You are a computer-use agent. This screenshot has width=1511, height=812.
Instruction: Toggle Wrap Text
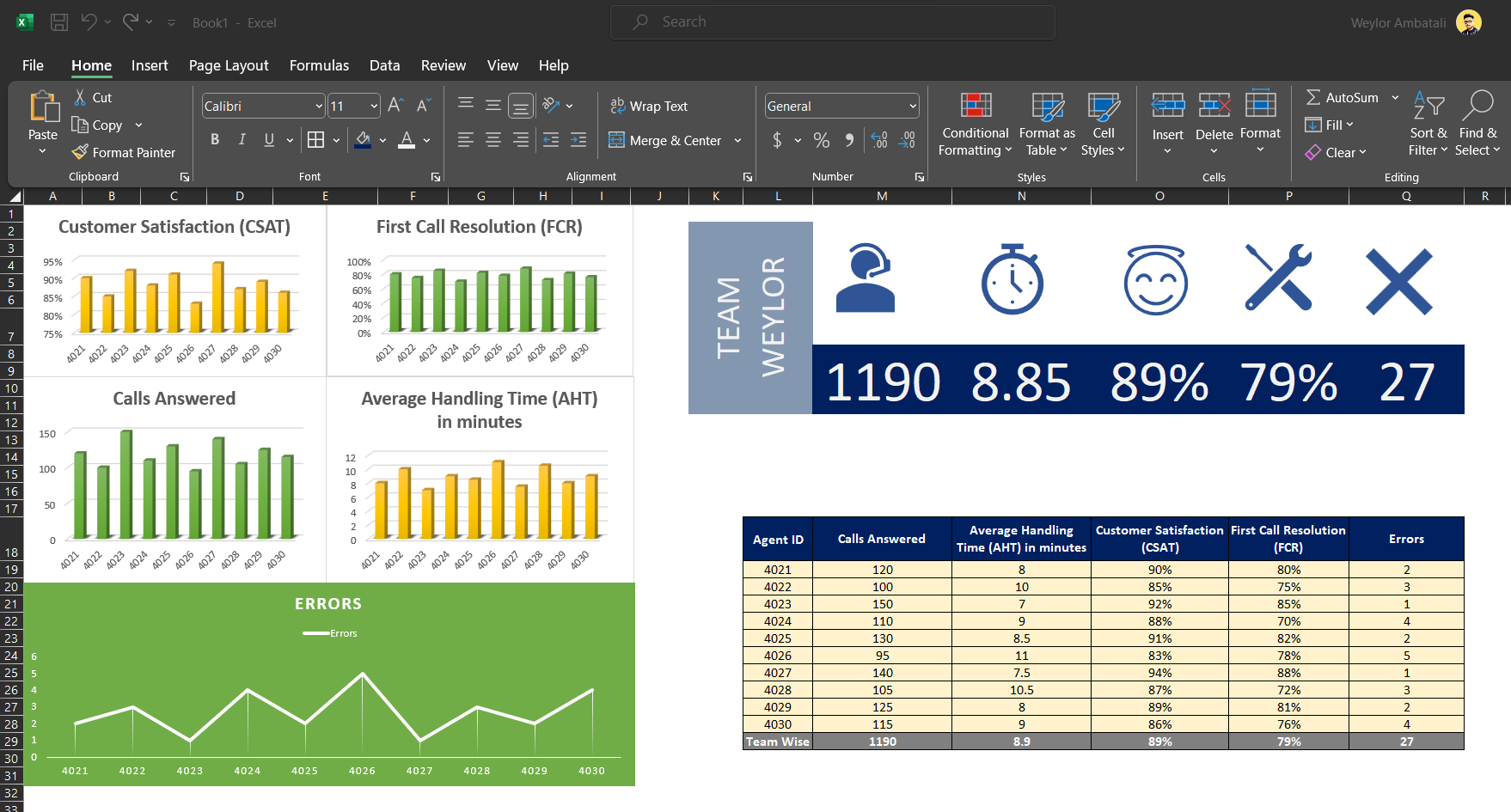click(x=649, y=106)
